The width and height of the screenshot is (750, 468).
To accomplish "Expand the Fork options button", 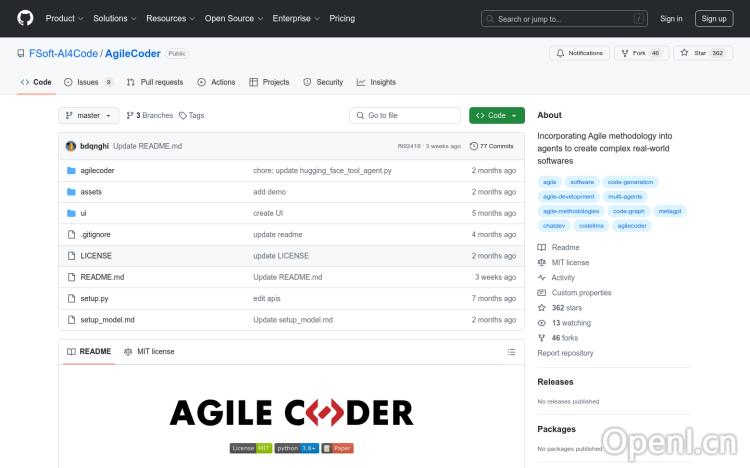I will coord(642,53).
